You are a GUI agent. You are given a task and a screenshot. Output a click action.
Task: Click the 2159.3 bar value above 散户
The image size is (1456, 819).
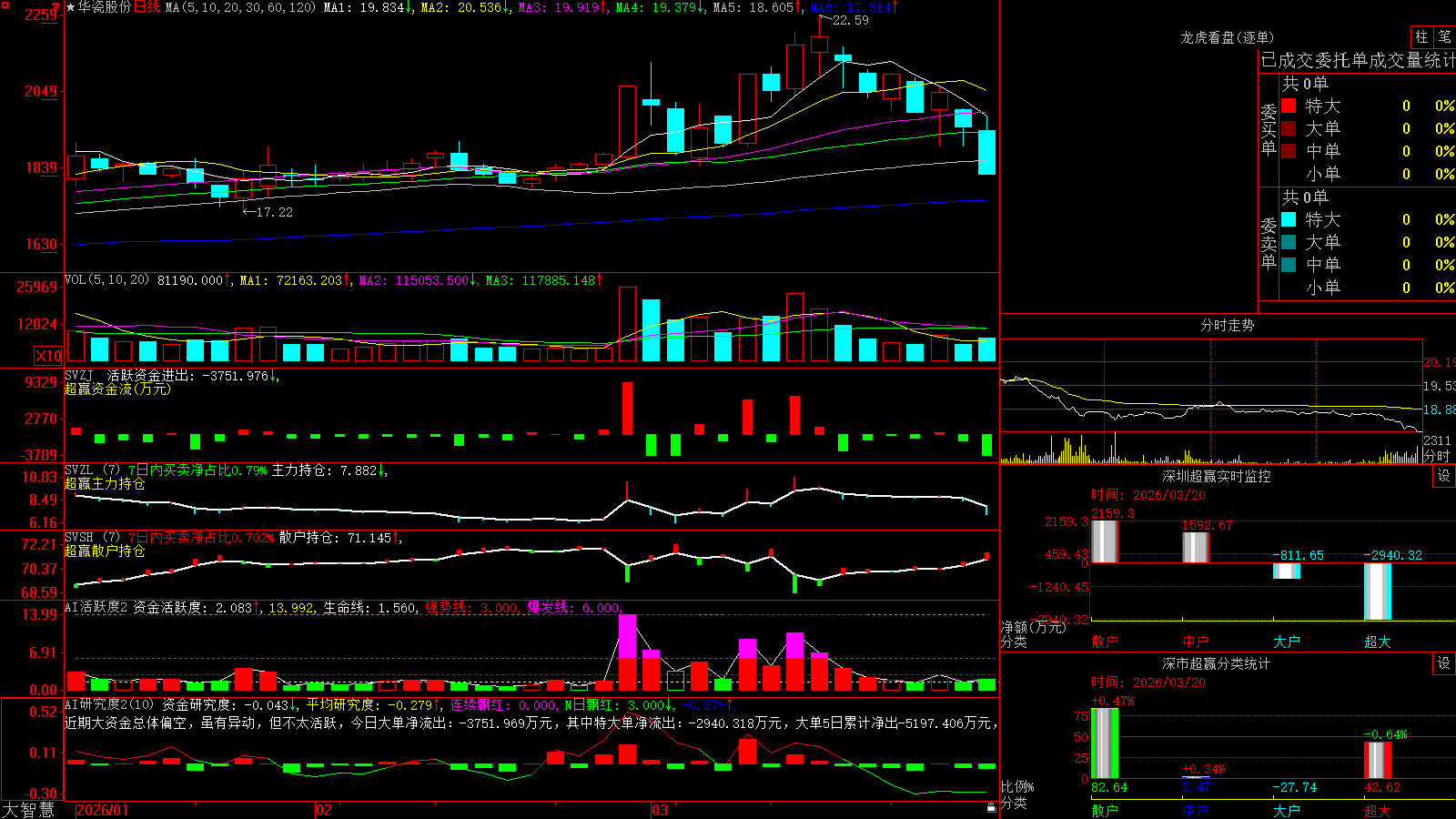(1113, 513)
